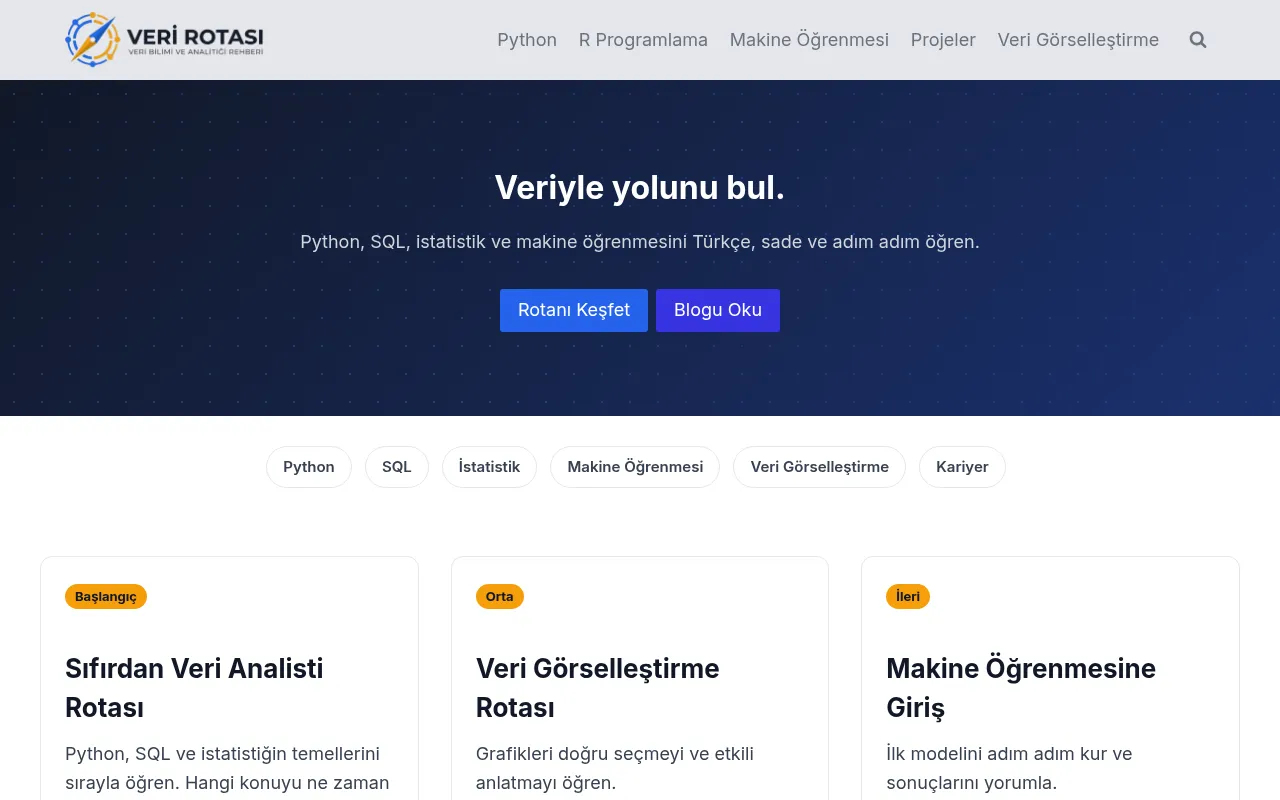Screen dimensions: 1280x800
Task: Pick the Veri Görselleştirme filter chip
Action: pos(820,467)
